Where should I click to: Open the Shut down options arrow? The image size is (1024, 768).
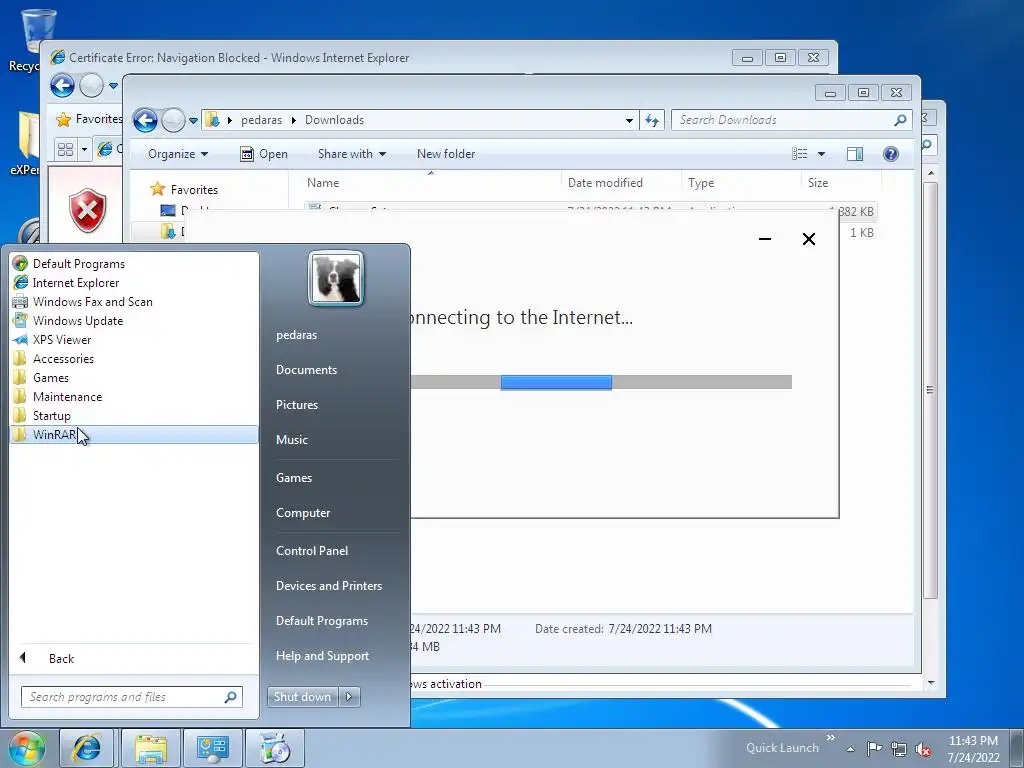[349, 697]
